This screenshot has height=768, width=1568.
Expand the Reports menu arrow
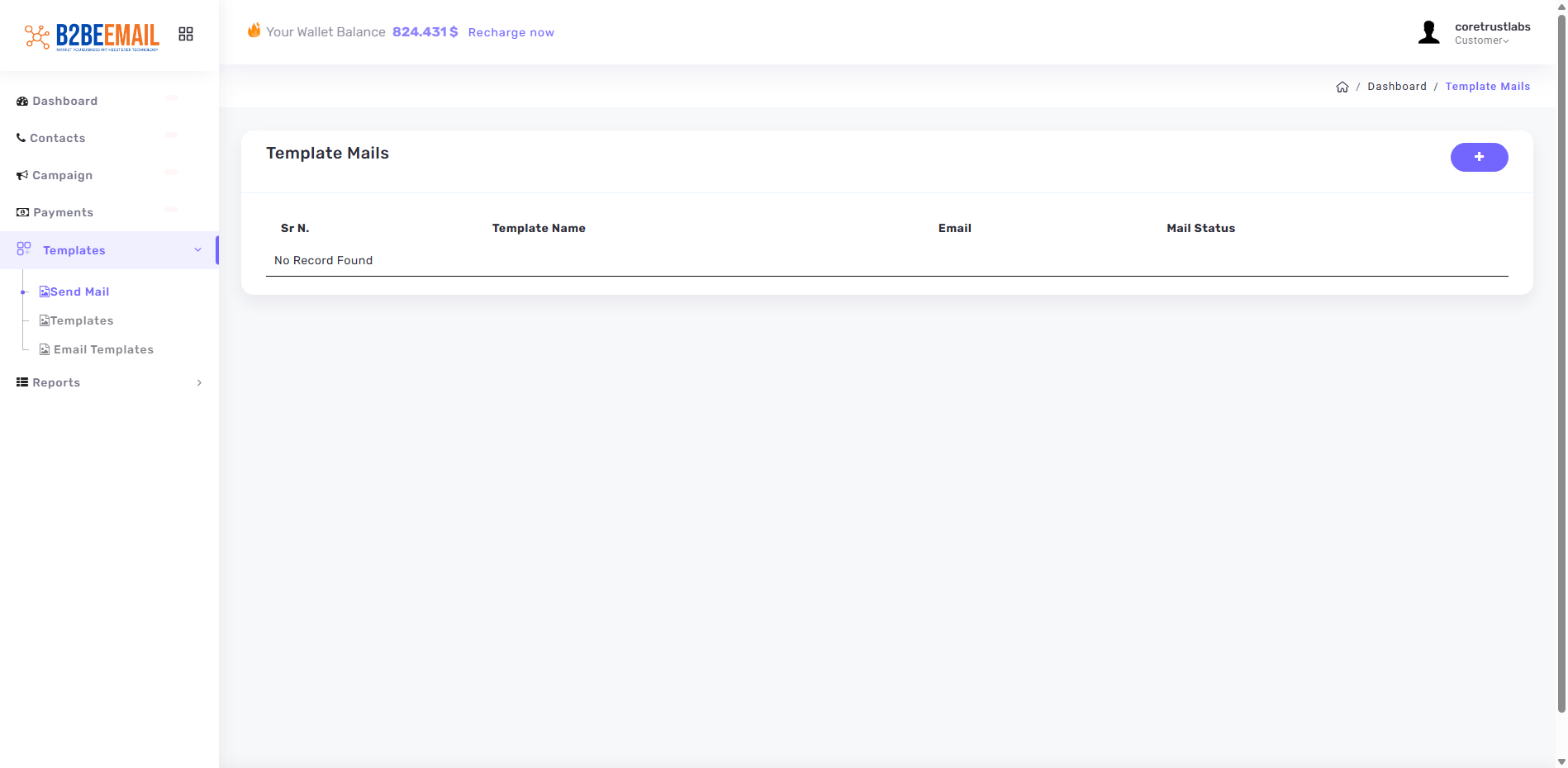[199, 382]
